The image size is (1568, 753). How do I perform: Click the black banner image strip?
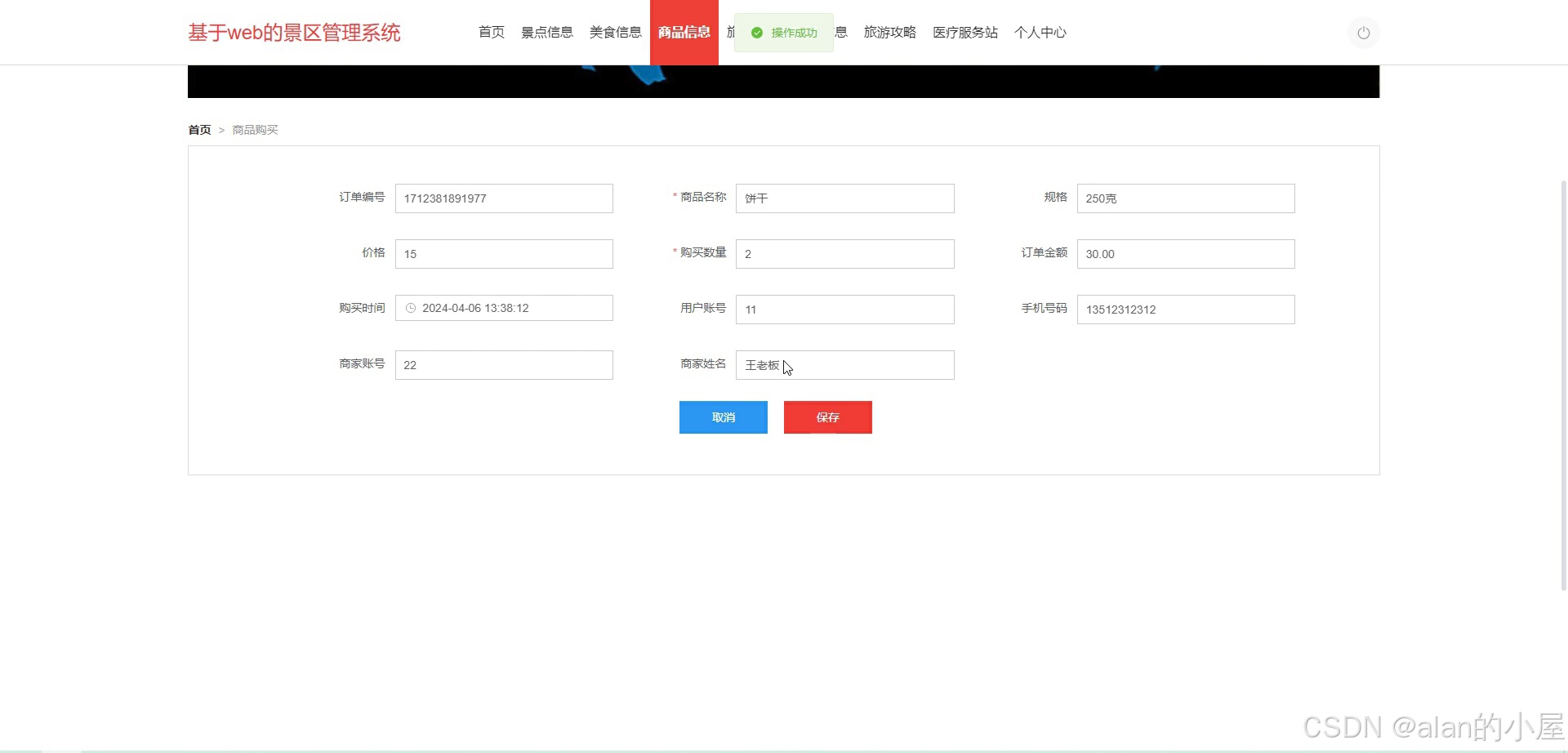point(783,82)
